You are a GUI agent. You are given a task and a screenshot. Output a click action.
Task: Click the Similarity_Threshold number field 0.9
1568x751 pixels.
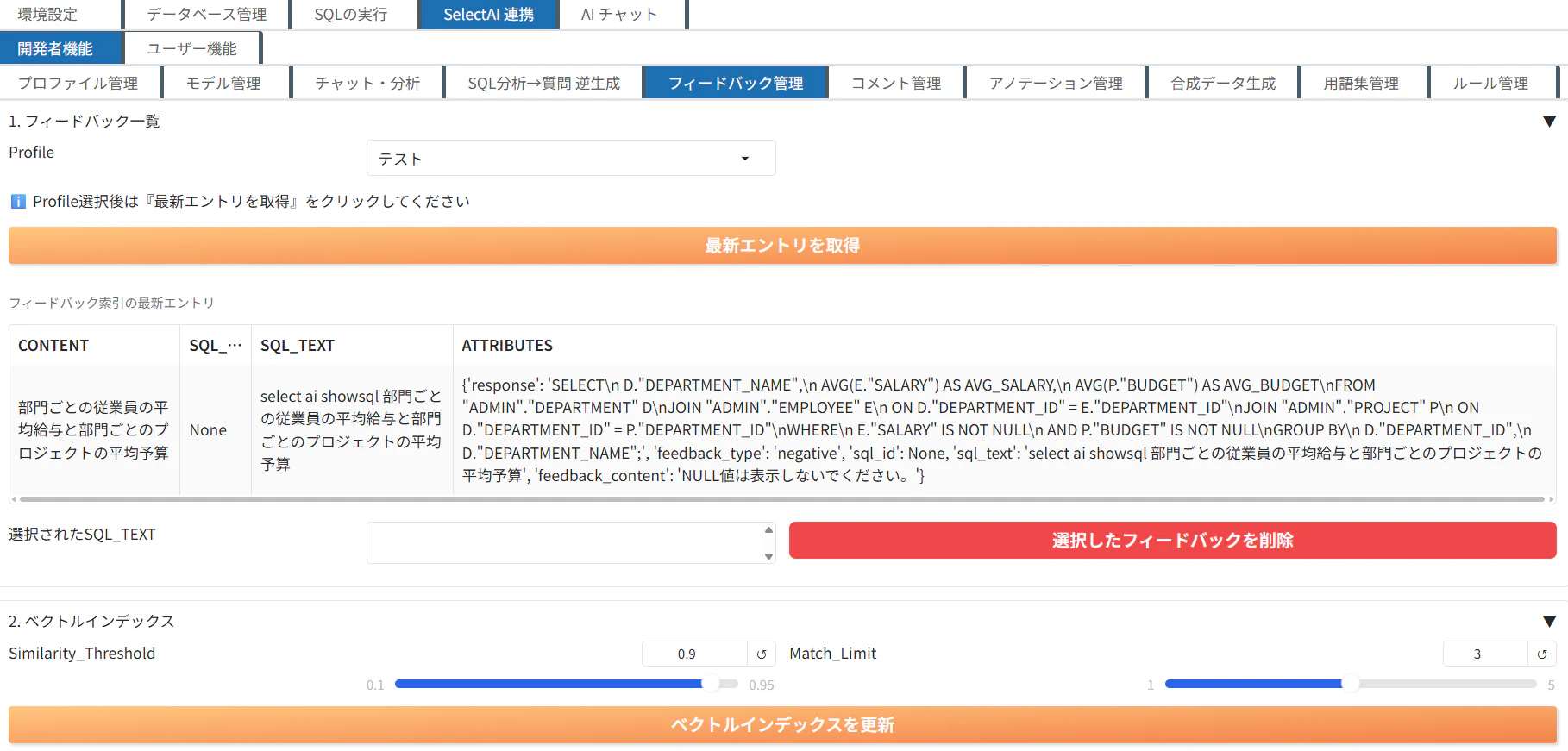(x=694, y=654)
